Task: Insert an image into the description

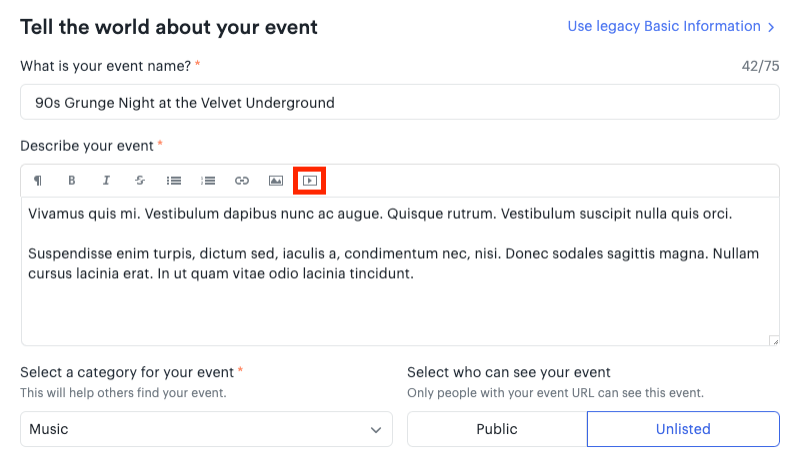Action: (276, 180)
